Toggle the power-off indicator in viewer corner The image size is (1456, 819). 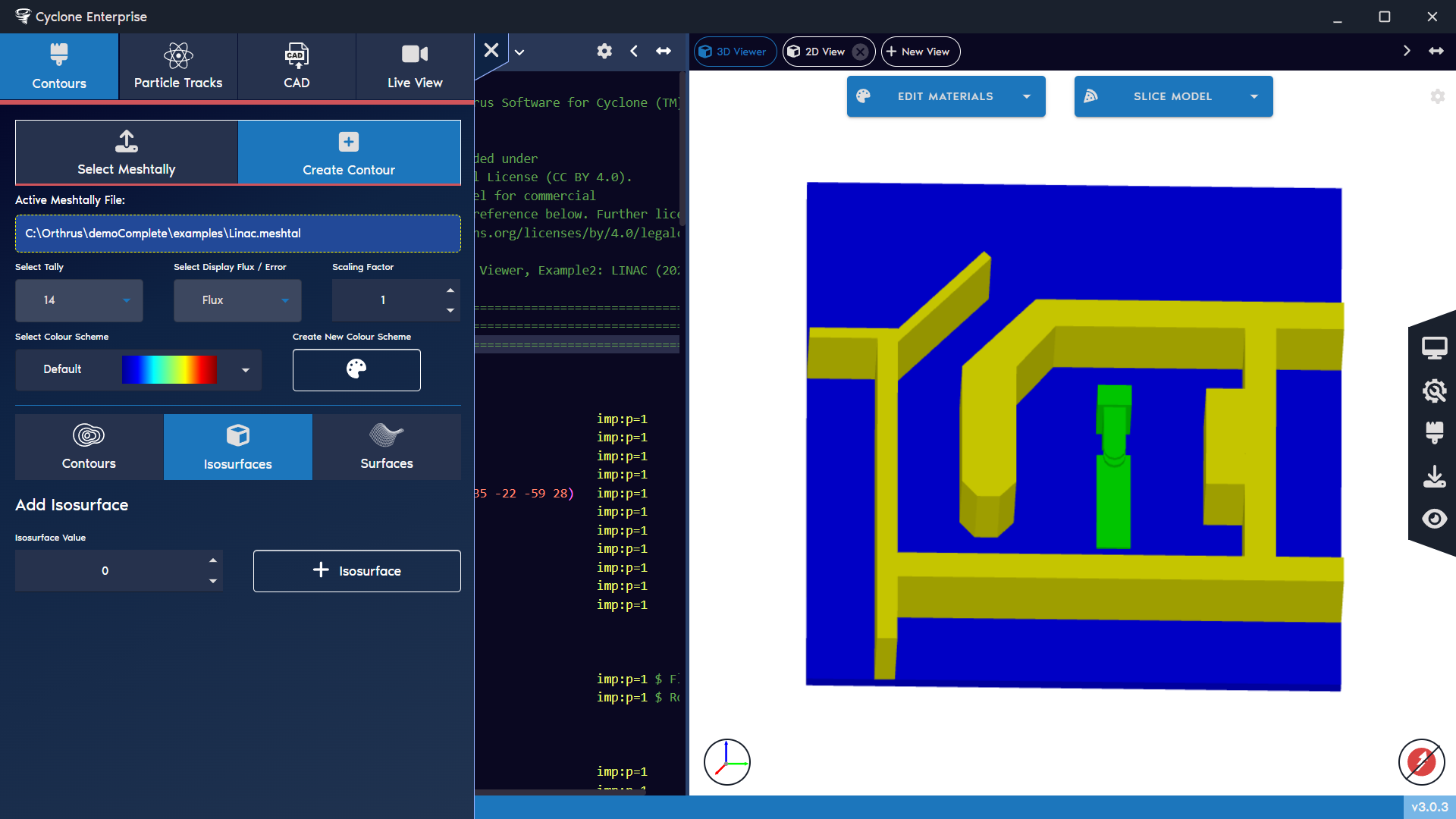pyautogui.click(x=1421, y=762)
